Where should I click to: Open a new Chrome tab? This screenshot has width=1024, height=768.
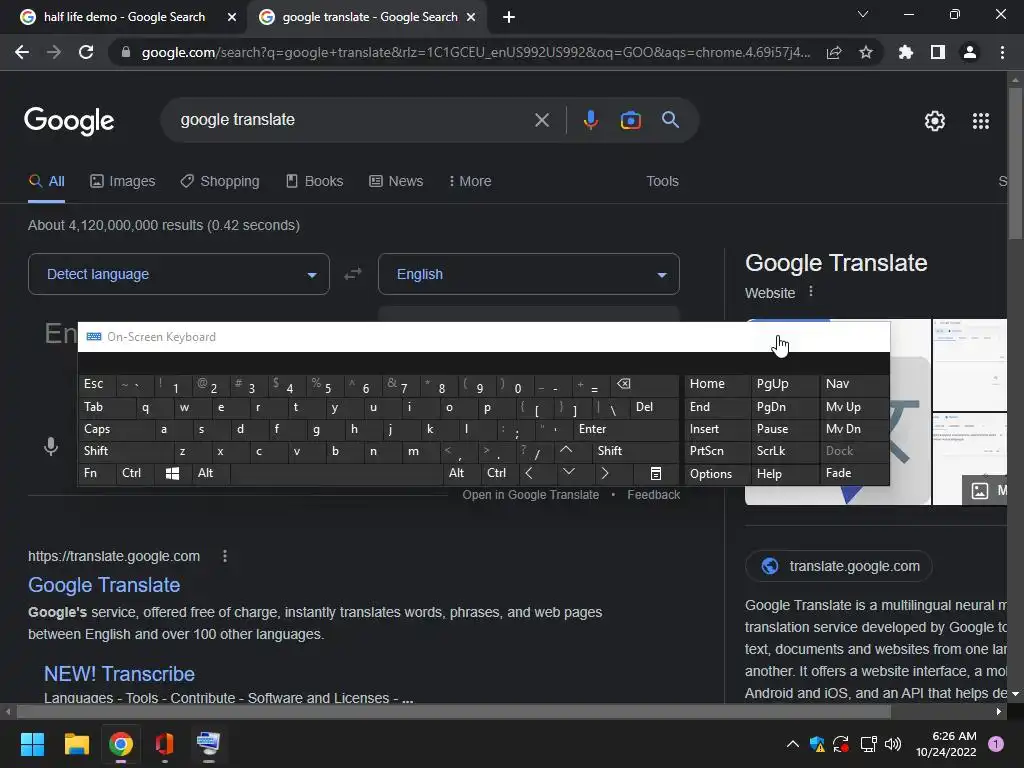click(x=509, y=17)
